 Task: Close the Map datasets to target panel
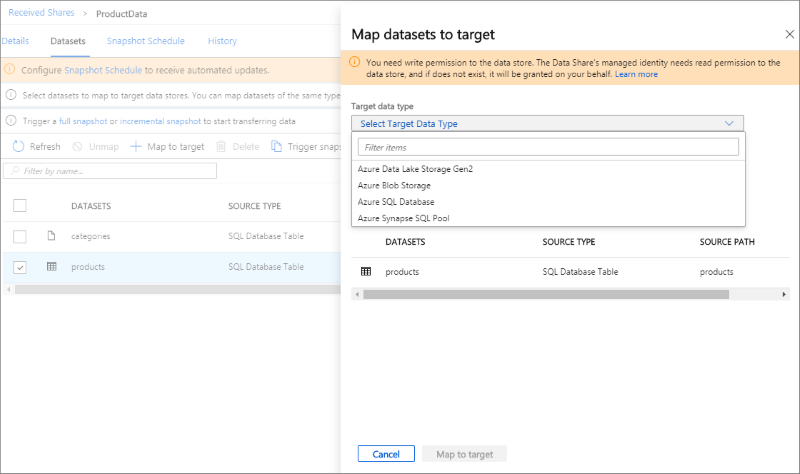[x=789, y=34]
